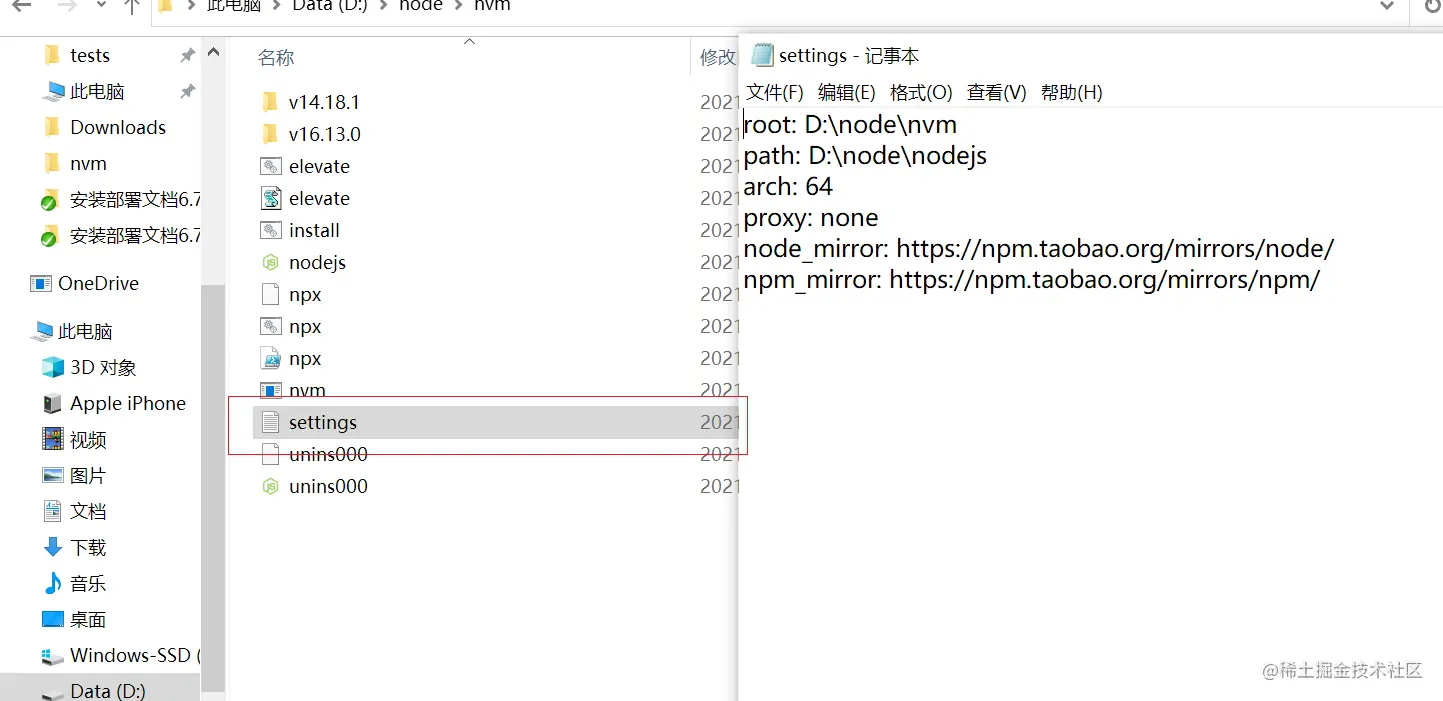Screen dimensions: 1443x701
Task: Open the 文件(F) menu in Notepad
Action: [x=775, y=92]
